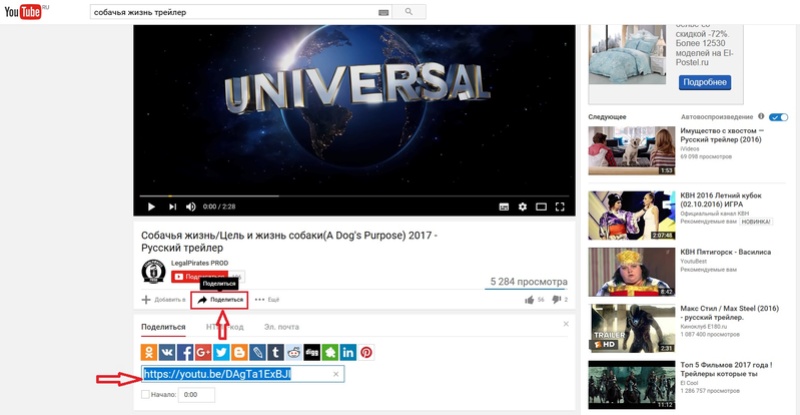Open Макс Стил / Max Steel title link
The image size is (800, 415).
[730, 313]
